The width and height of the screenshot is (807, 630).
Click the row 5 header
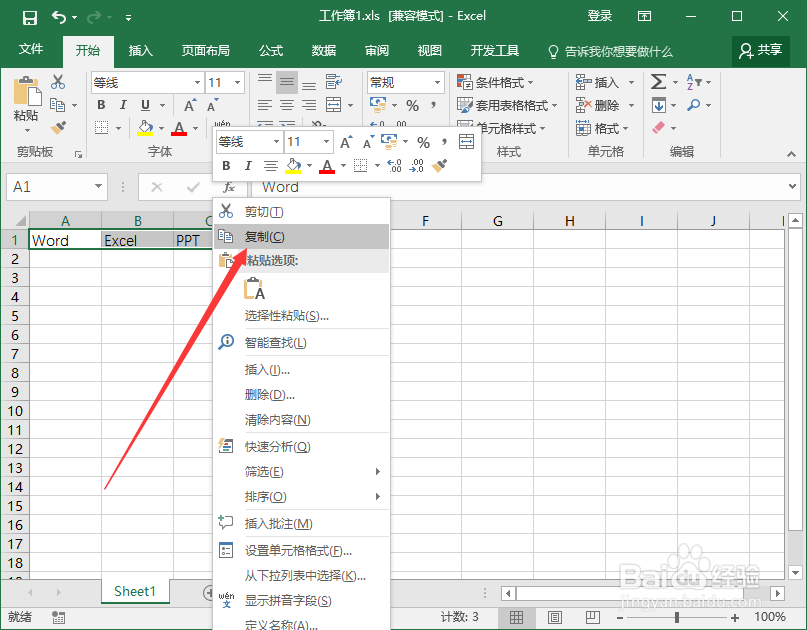15,316
